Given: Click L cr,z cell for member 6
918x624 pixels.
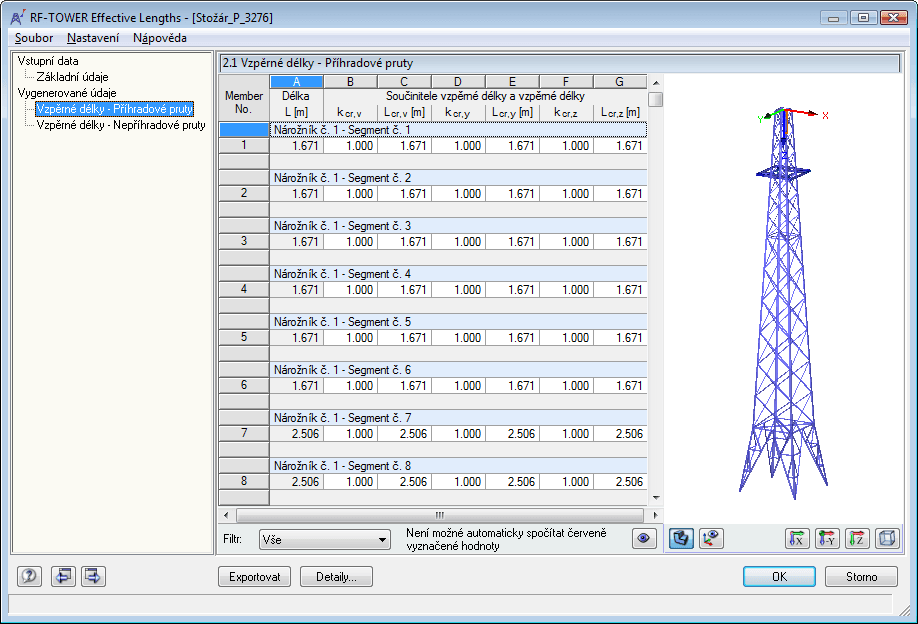Looking at the screenshot, I should [620, 386].
